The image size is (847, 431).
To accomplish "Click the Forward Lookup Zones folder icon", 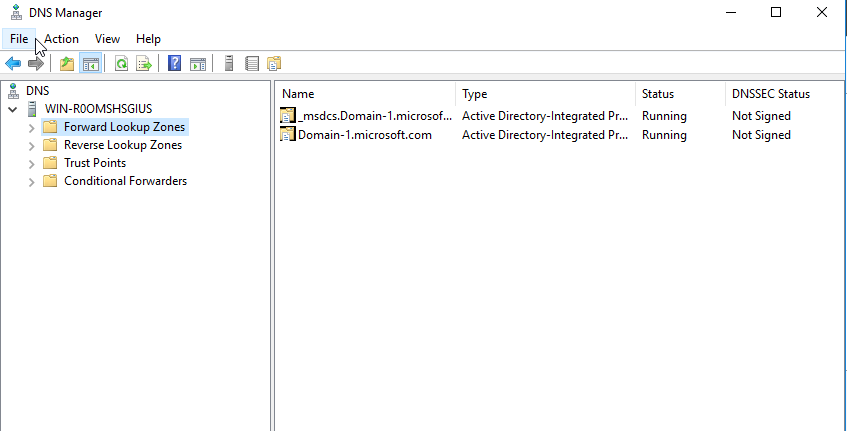I will (50, 127).
